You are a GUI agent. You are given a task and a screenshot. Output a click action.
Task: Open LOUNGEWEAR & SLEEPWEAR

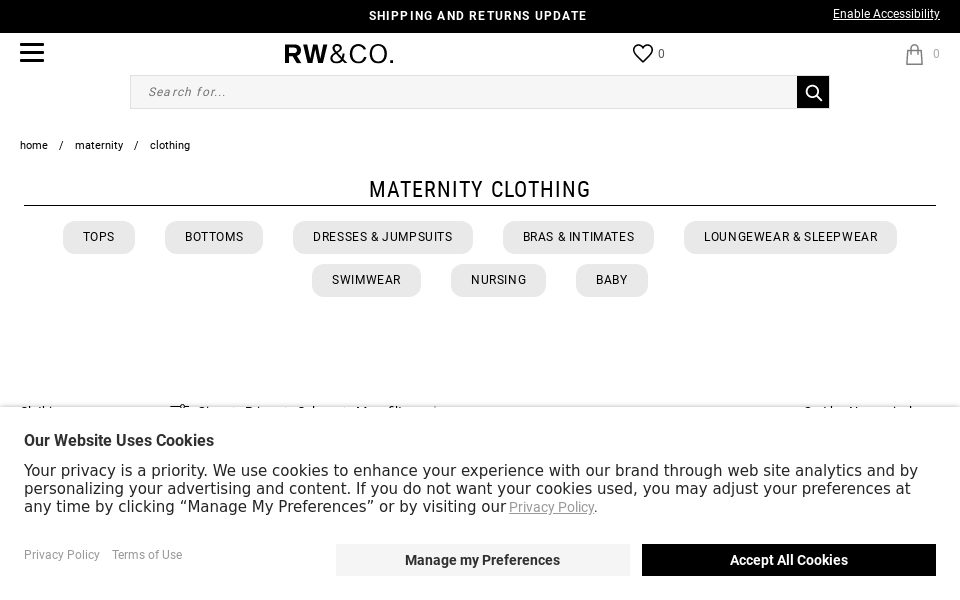[x=790, y=237]
